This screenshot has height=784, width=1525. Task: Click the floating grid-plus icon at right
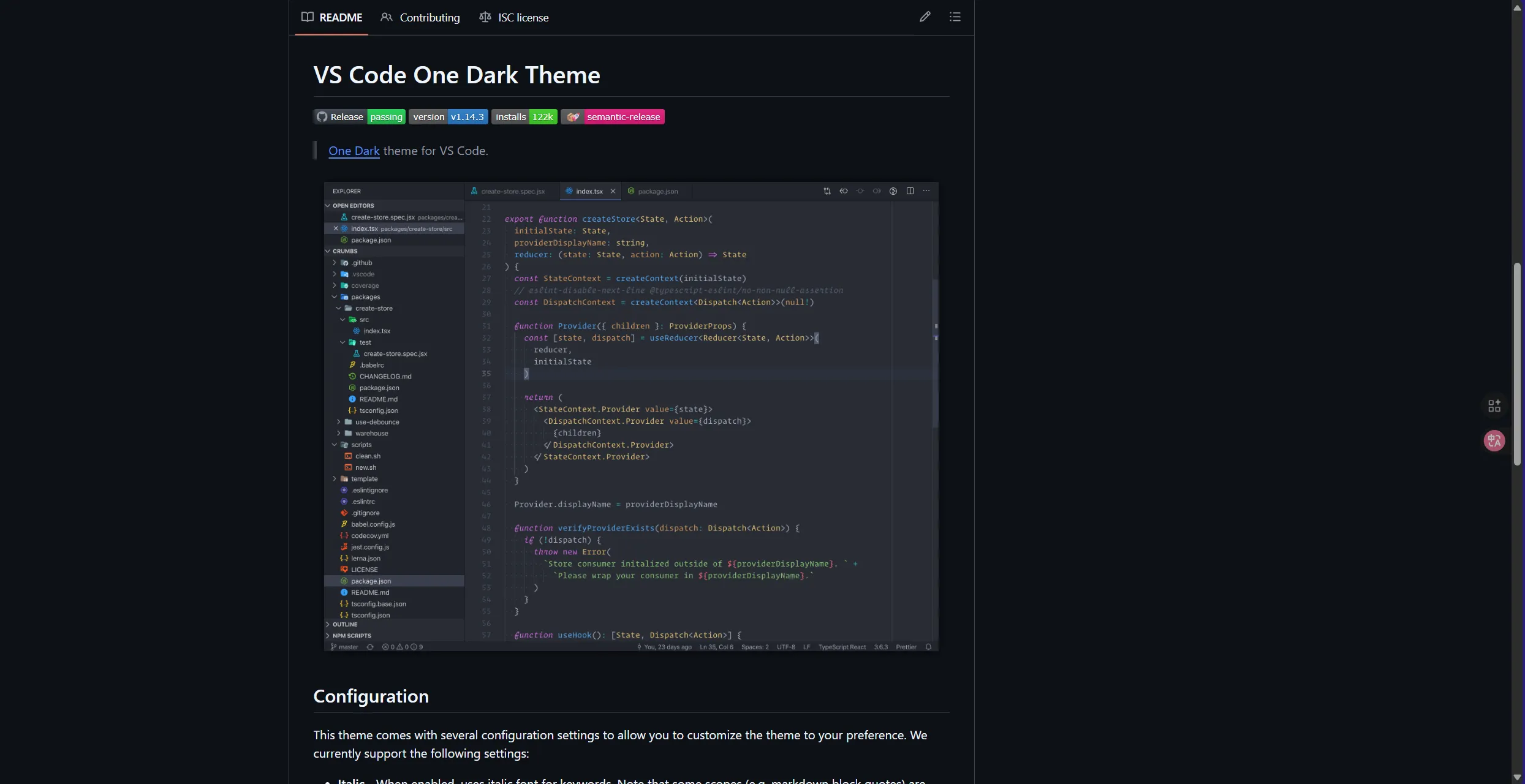1494,406
